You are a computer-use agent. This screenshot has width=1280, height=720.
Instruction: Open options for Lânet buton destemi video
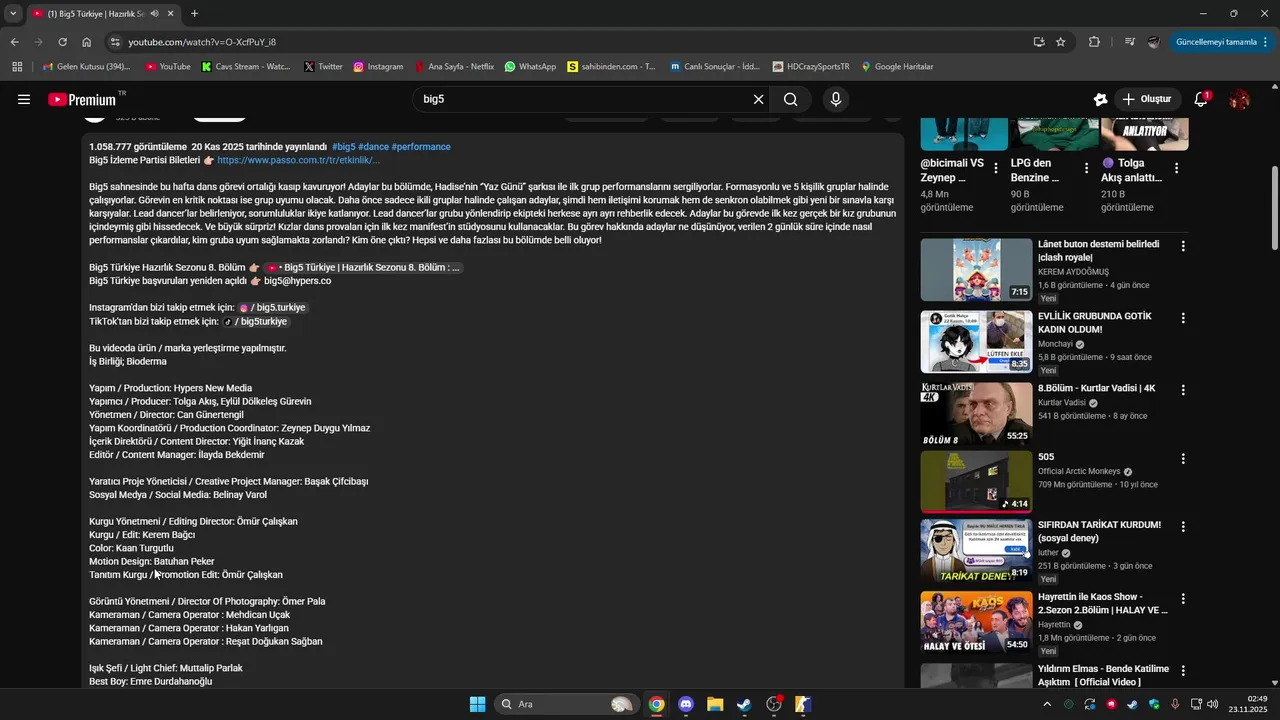[1183, 246]
